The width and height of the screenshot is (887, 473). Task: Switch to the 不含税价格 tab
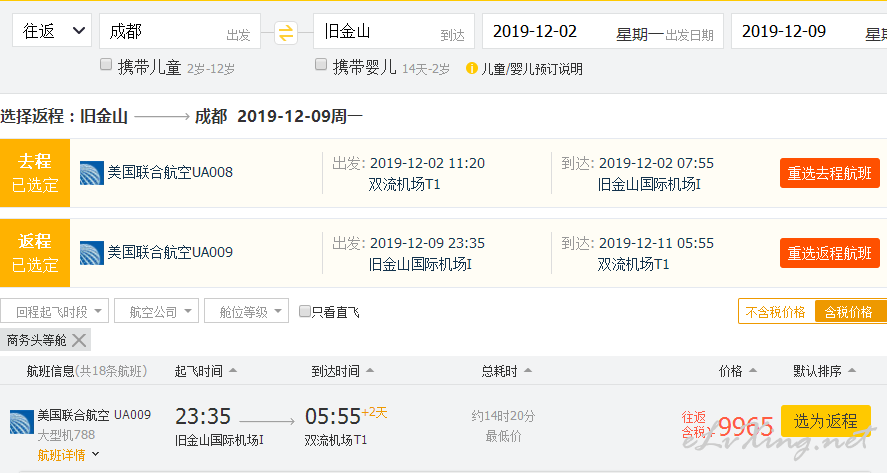click(776, 312)
